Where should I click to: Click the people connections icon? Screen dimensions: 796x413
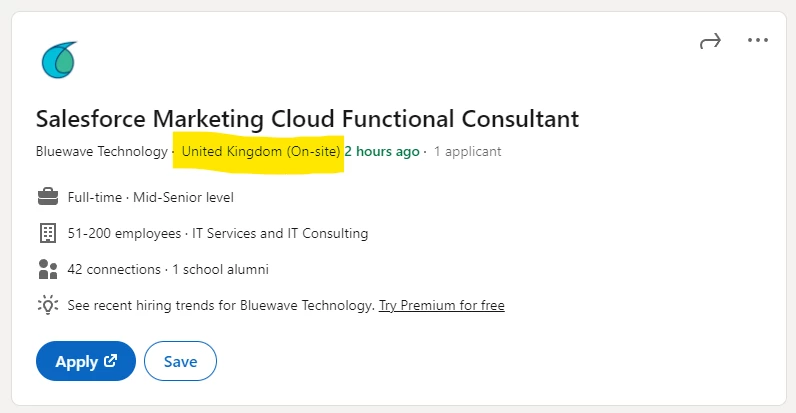coord(48,269)
